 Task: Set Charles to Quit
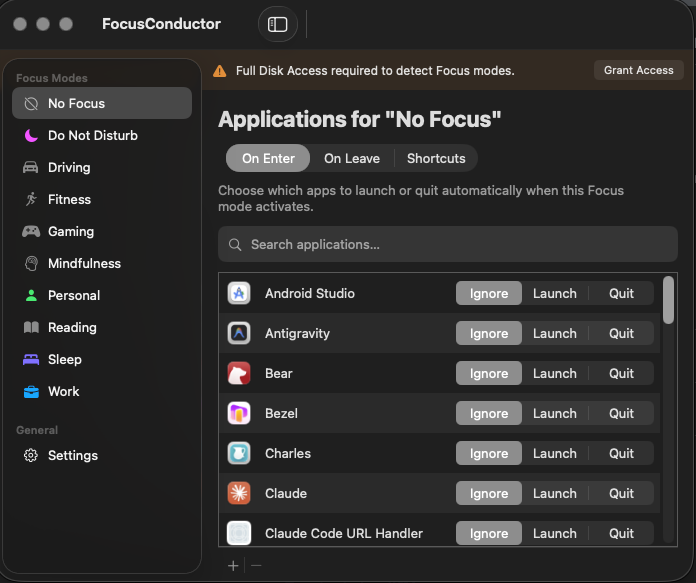[x=621, y=453]
